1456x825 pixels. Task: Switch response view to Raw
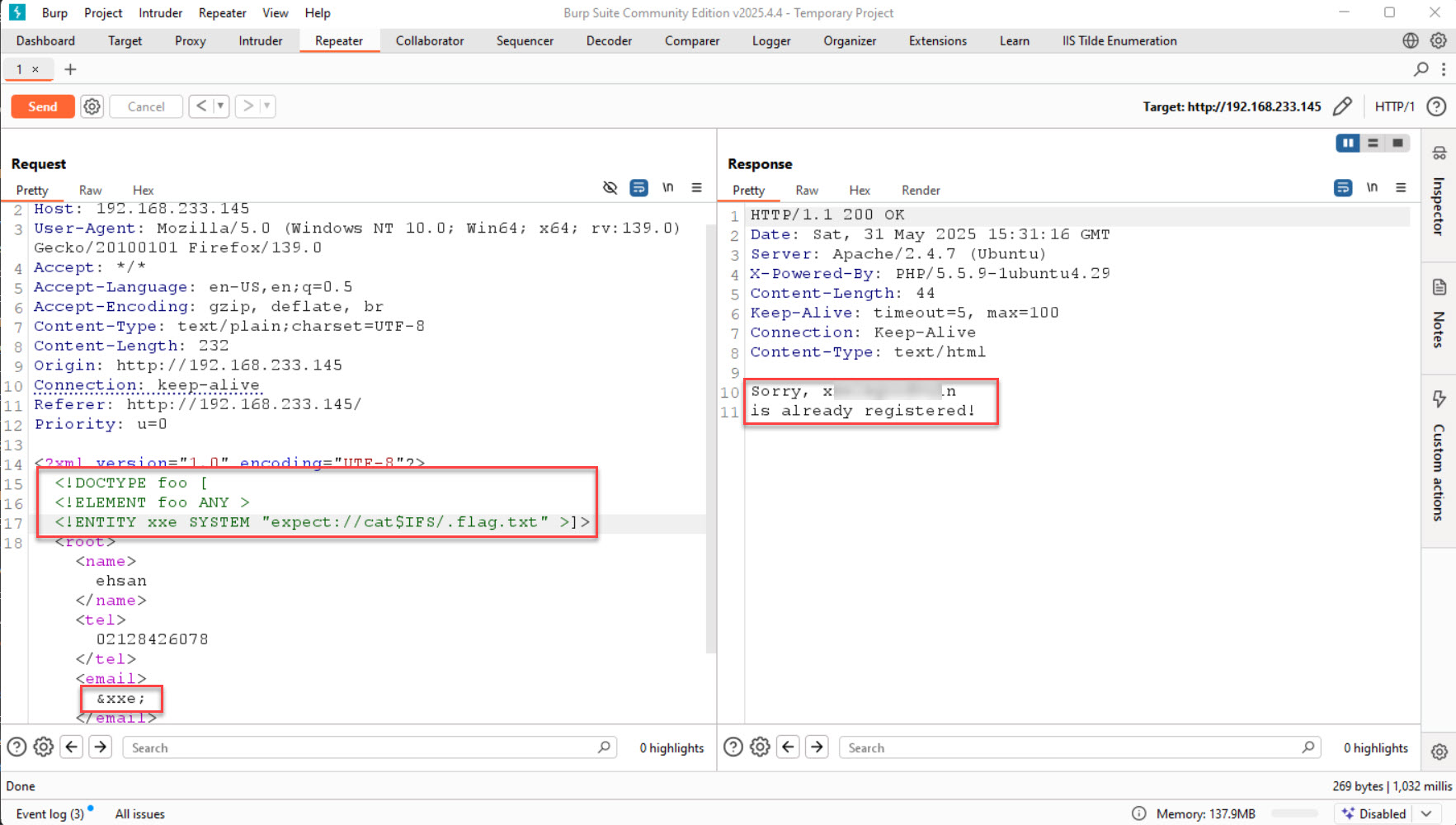tap(807, 190)
